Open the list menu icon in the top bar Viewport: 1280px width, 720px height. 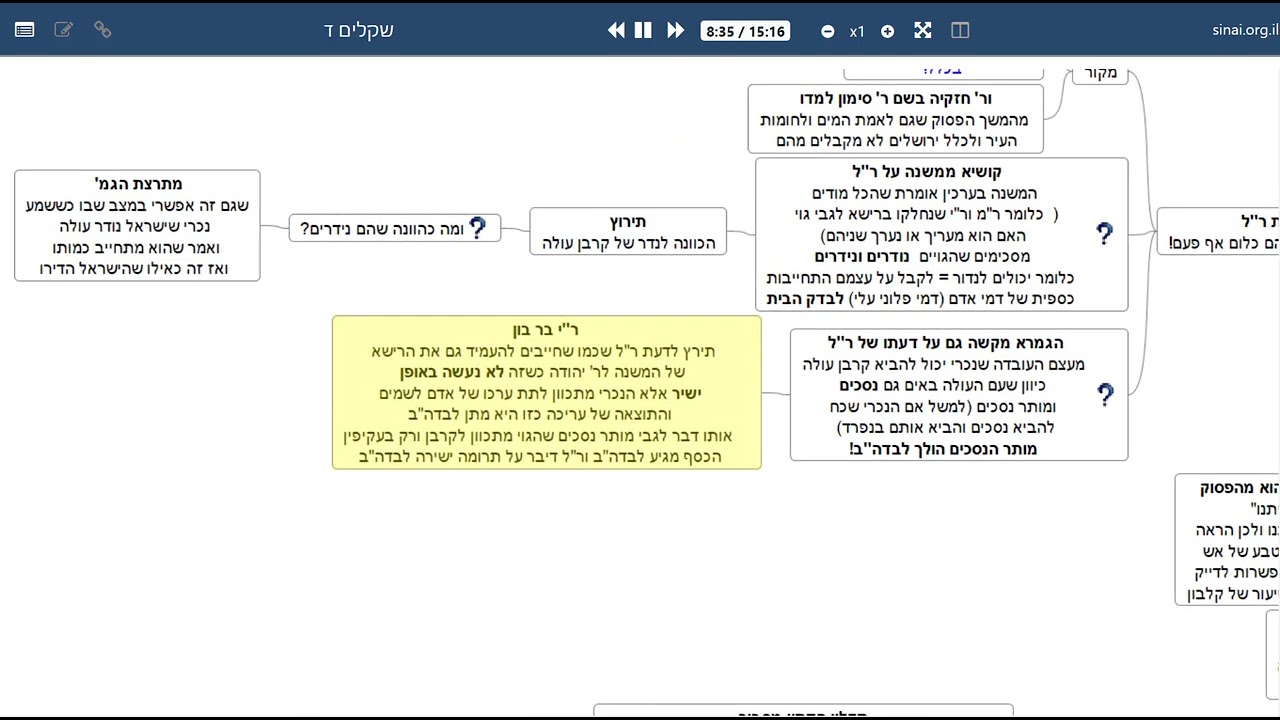pos(25,30)
